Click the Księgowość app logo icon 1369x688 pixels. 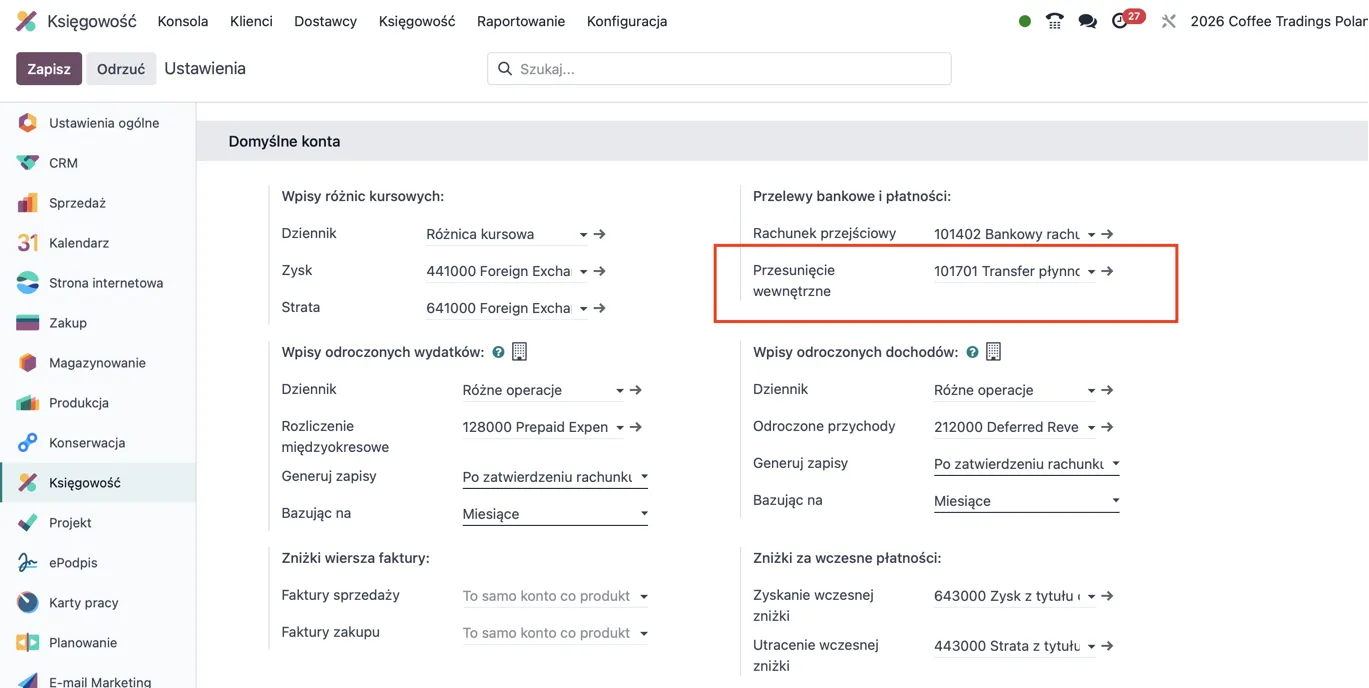tap(27, 21)
